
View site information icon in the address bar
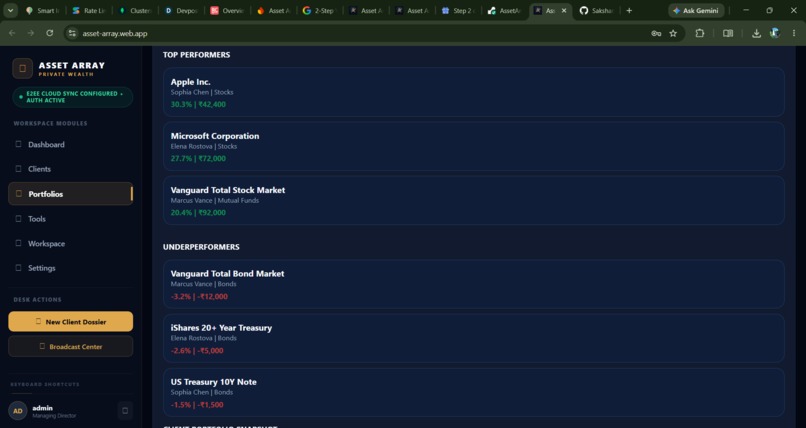click(x=72, y=33)
